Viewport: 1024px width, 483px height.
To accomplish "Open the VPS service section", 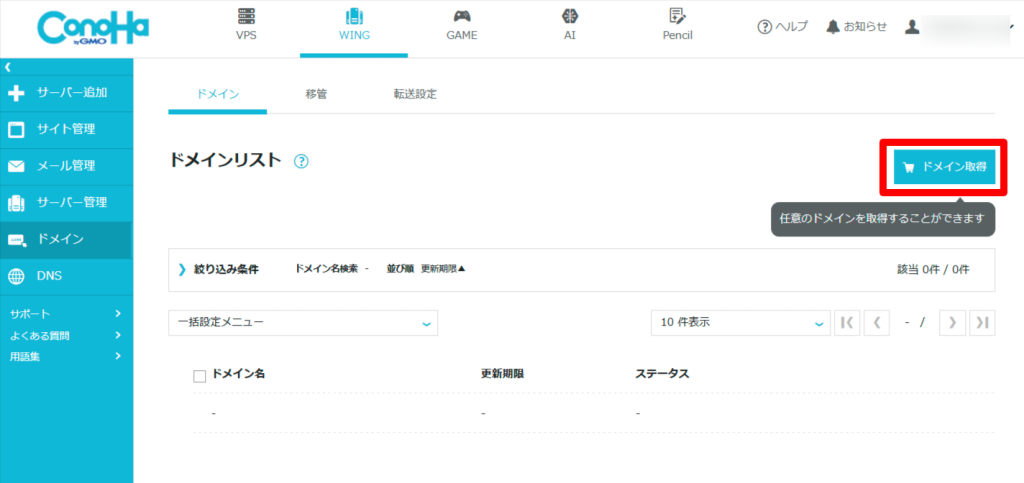I will 246,25.
